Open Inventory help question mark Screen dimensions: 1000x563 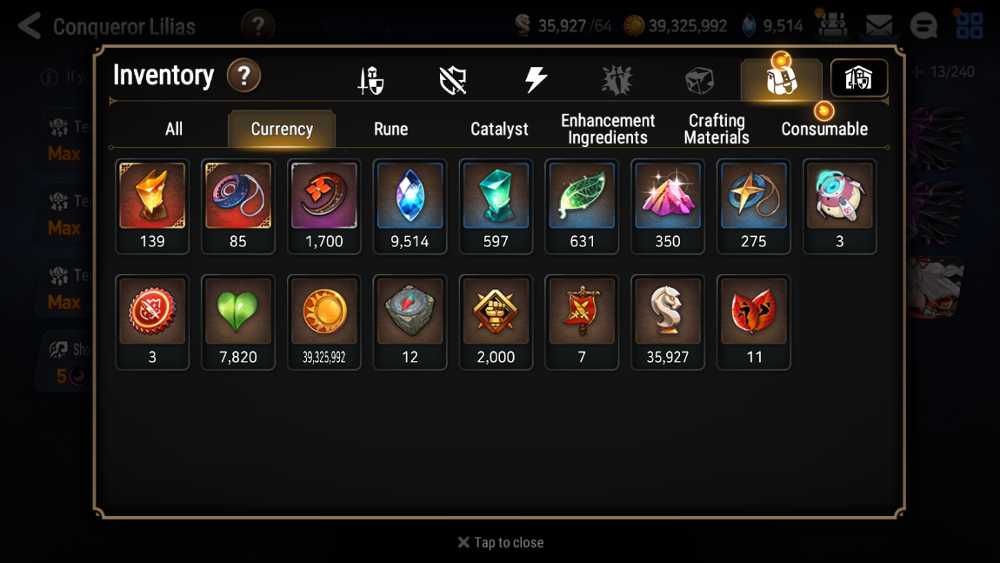coord(244,75)
